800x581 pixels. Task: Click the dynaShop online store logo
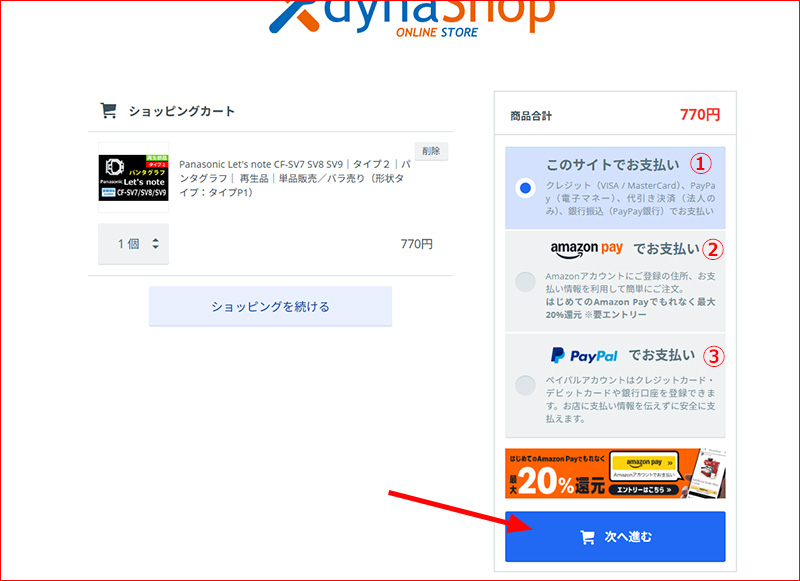(412, 19)
